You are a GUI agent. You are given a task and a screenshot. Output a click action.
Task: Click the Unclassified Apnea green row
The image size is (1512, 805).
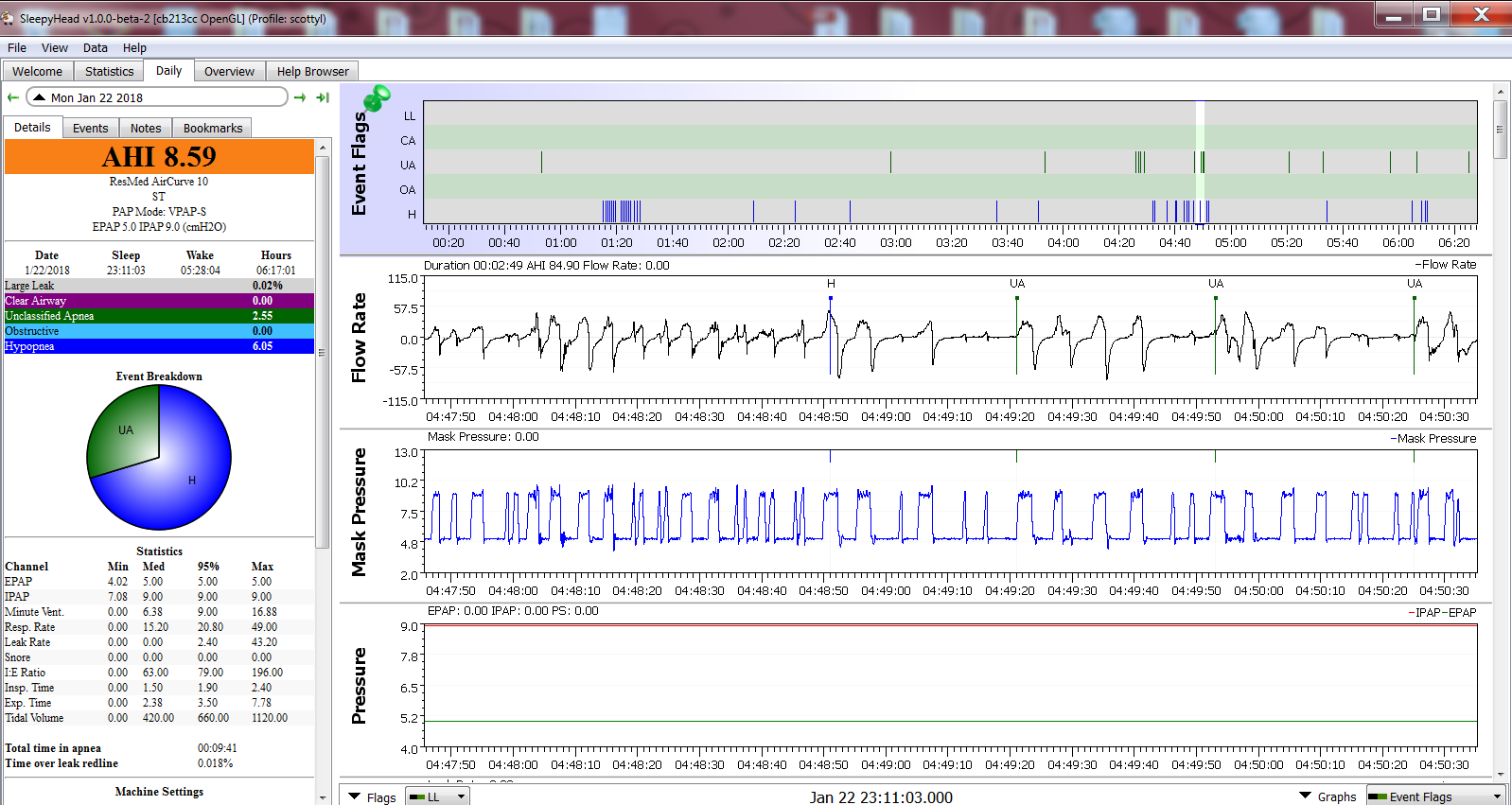(x=159, y=316)
